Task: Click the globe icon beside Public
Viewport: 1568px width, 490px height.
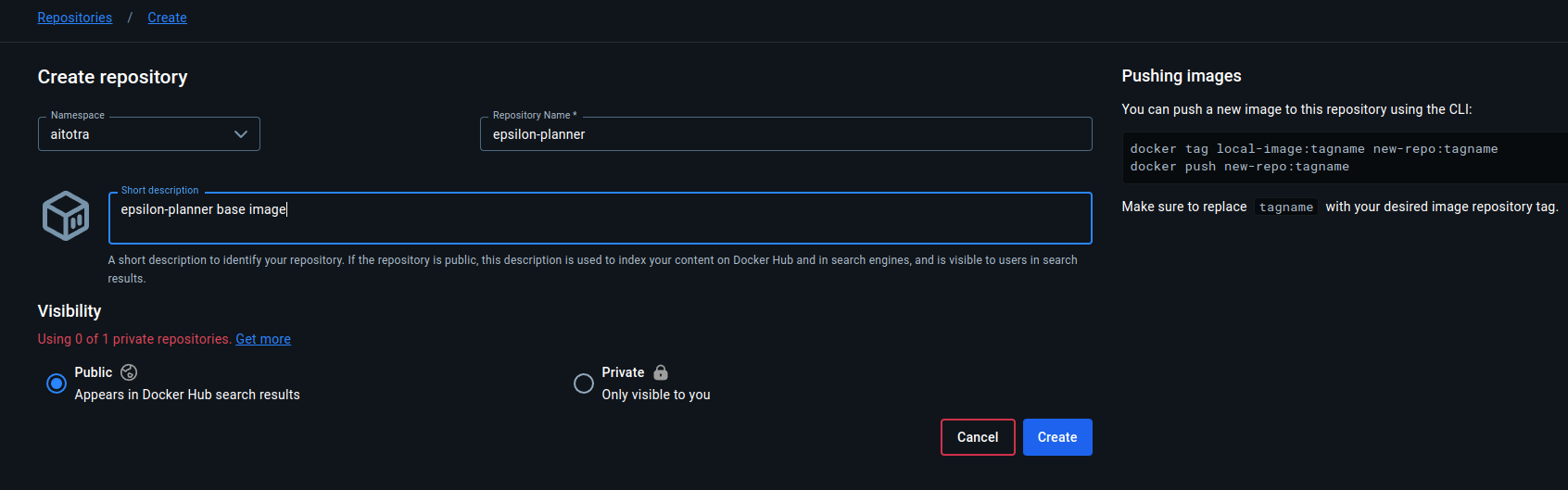Action: (129, 372)
